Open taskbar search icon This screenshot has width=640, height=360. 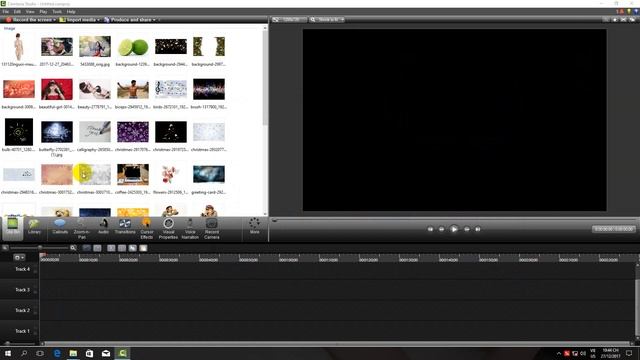(24, 353)
